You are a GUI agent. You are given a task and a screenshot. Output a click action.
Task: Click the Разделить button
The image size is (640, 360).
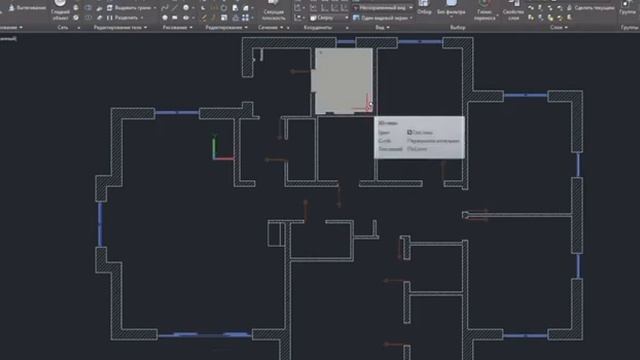tap(122, 18)
